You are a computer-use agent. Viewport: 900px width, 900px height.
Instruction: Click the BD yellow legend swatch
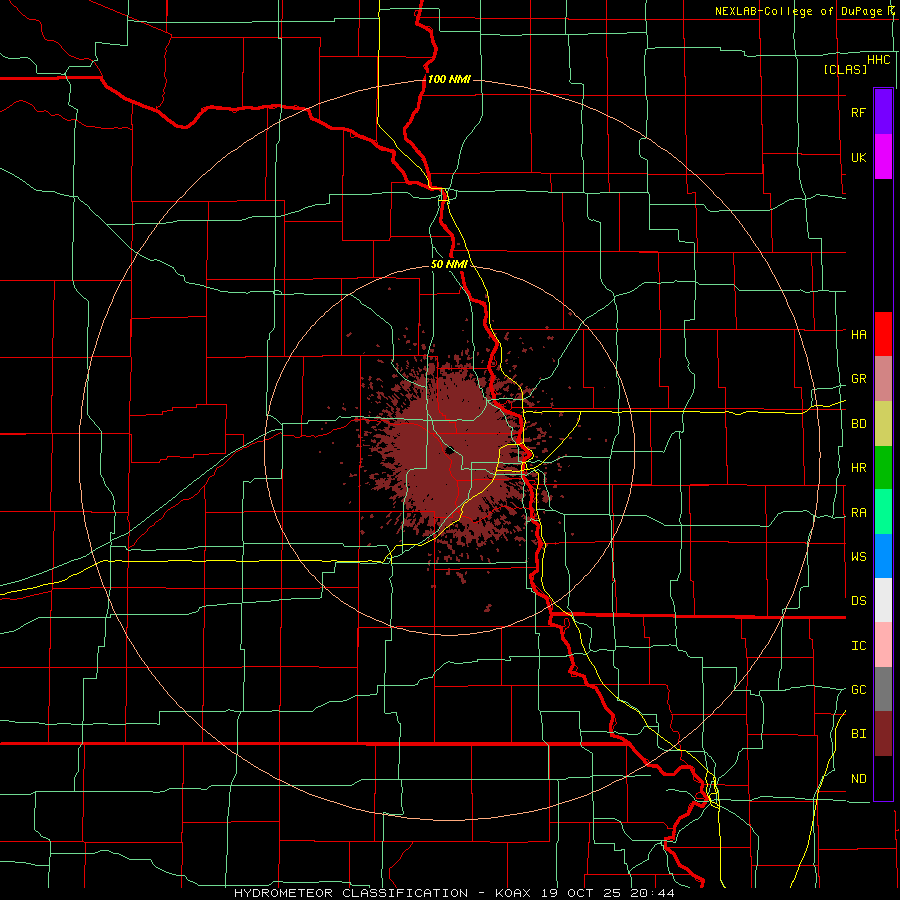pyautogui.click(x=883, y=424)
